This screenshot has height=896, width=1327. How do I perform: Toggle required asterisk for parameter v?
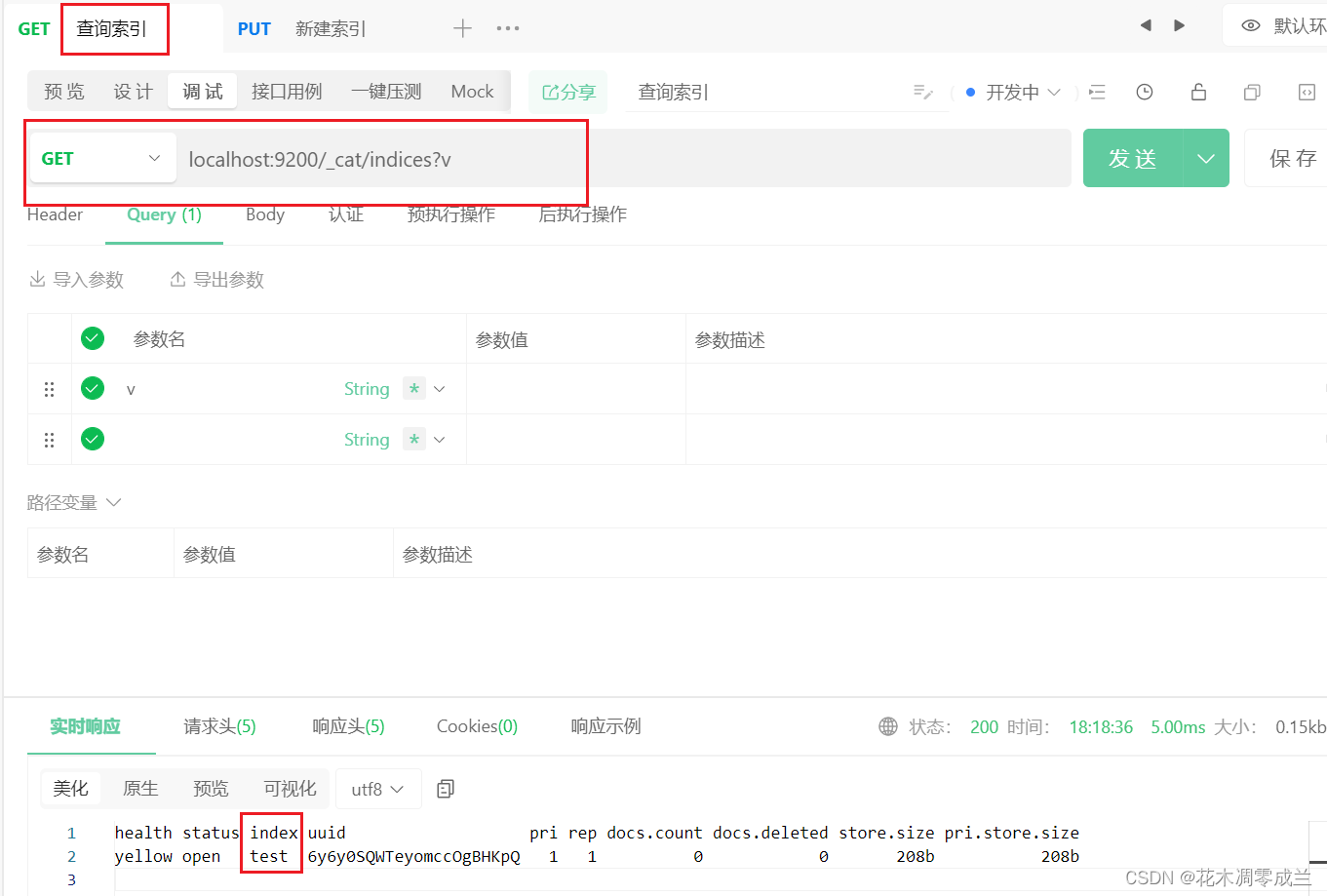(414, 388)
